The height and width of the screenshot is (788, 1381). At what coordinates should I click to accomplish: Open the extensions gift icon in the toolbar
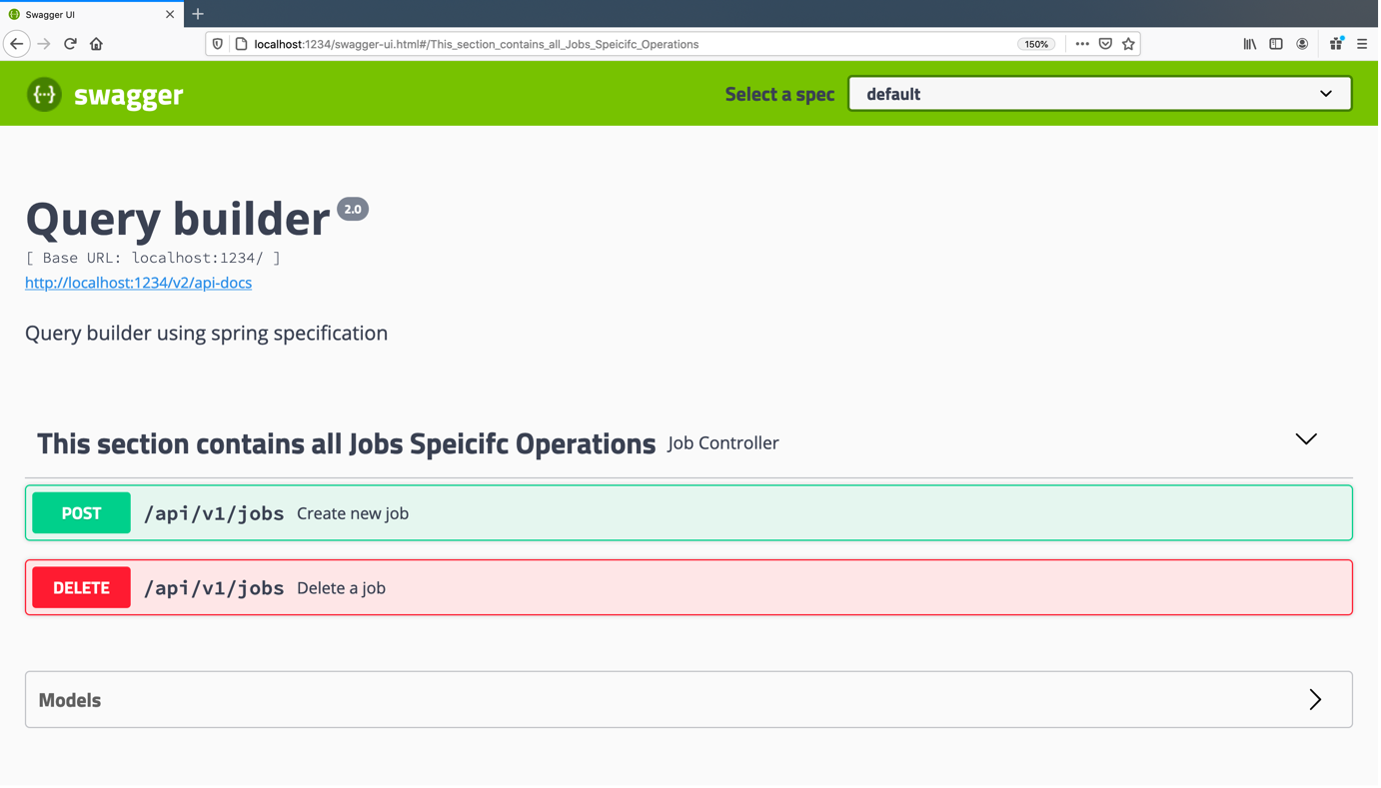(1336, 43)
